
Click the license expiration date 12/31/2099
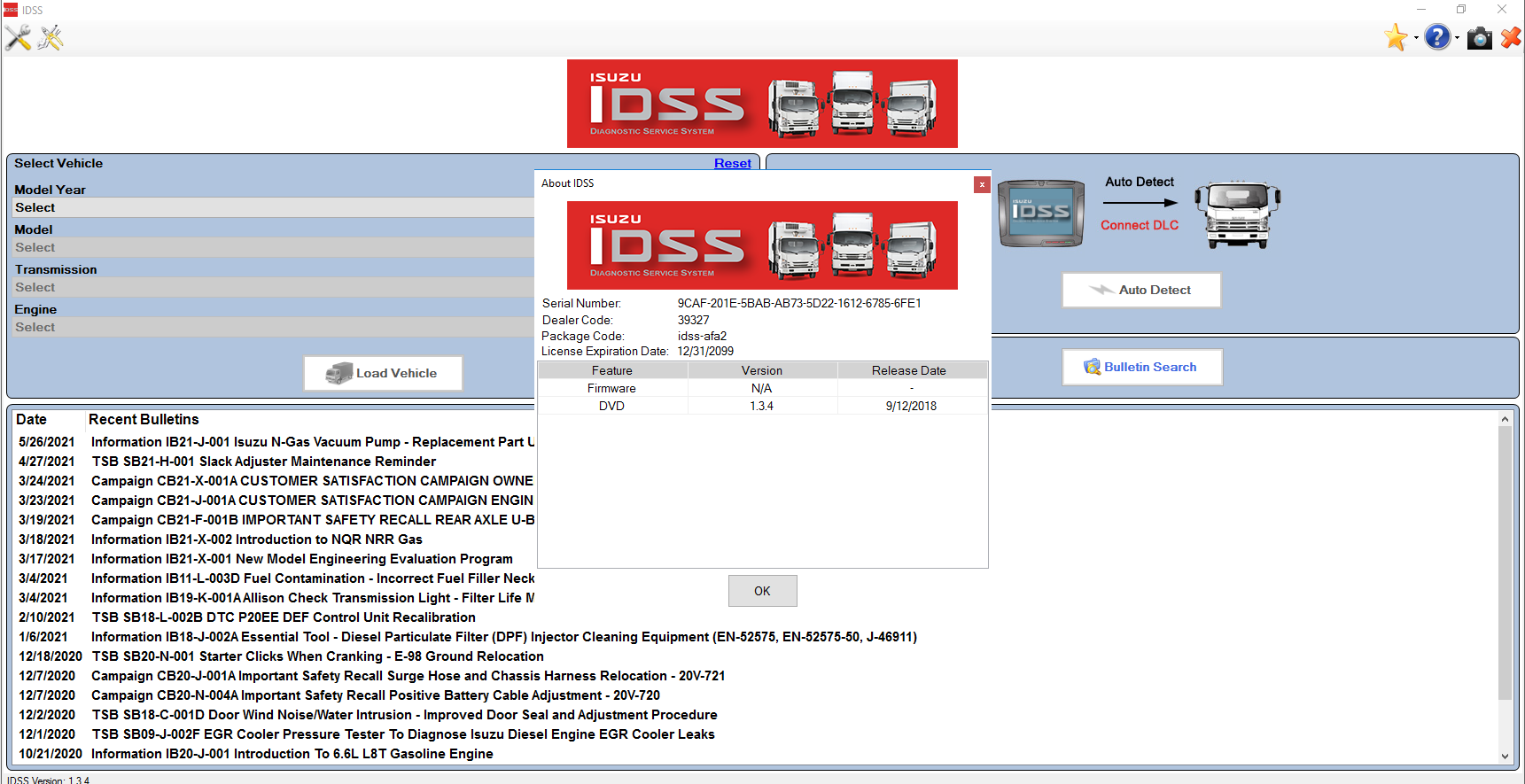click(705, 351)
